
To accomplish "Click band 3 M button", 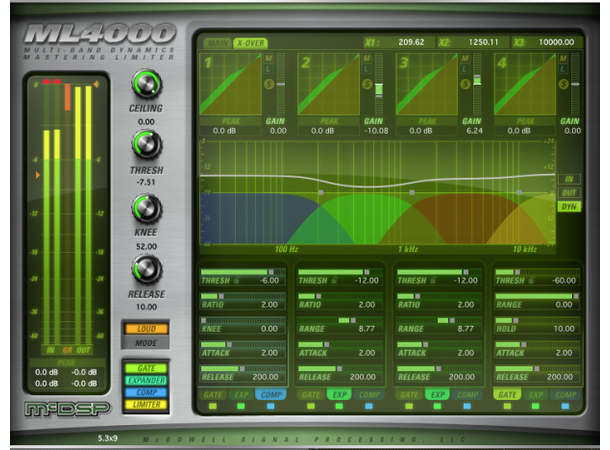I will tap(465, 58).
